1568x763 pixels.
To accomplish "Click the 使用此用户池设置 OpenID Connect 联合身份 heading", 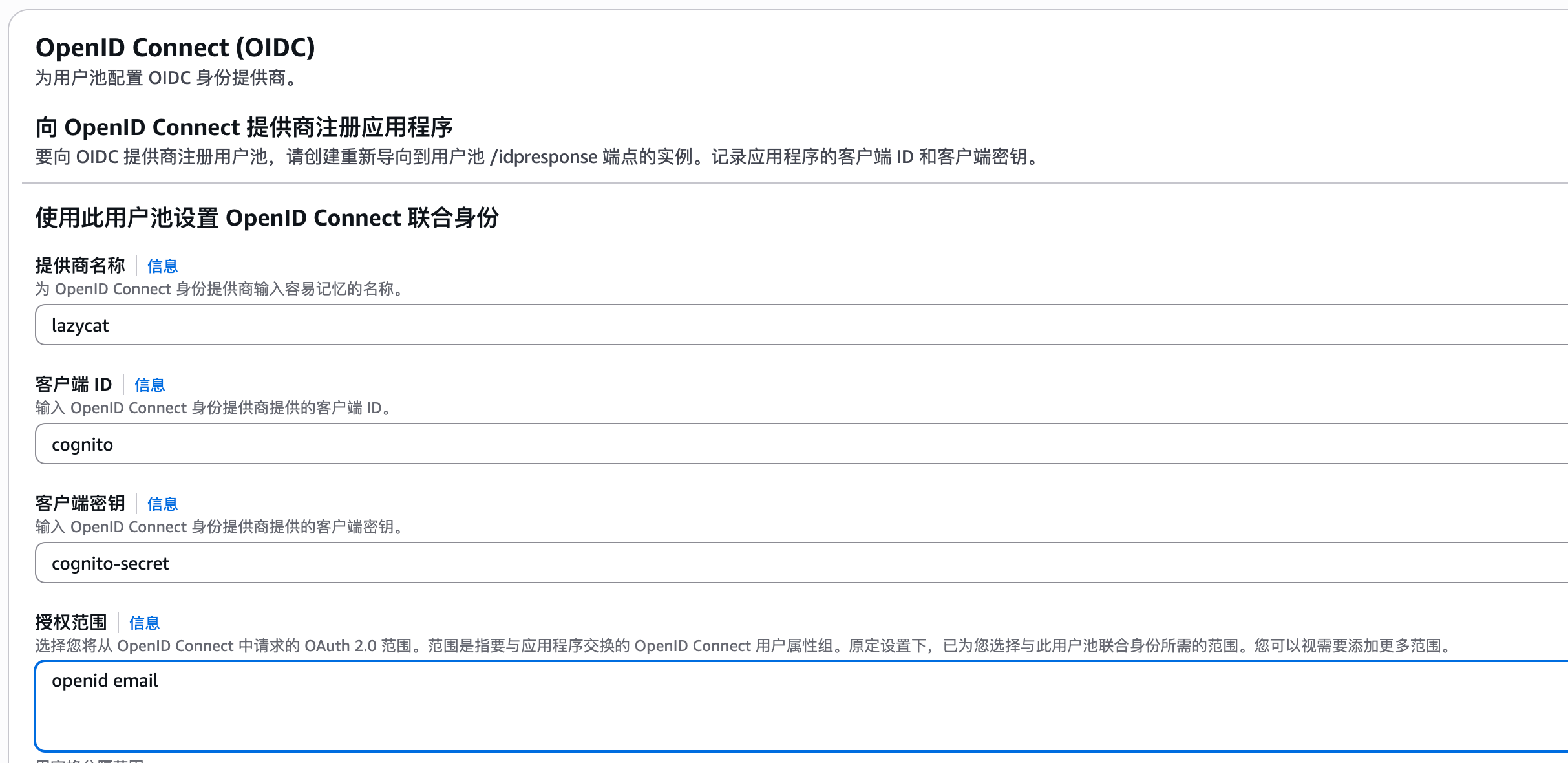I will (267, 218).
